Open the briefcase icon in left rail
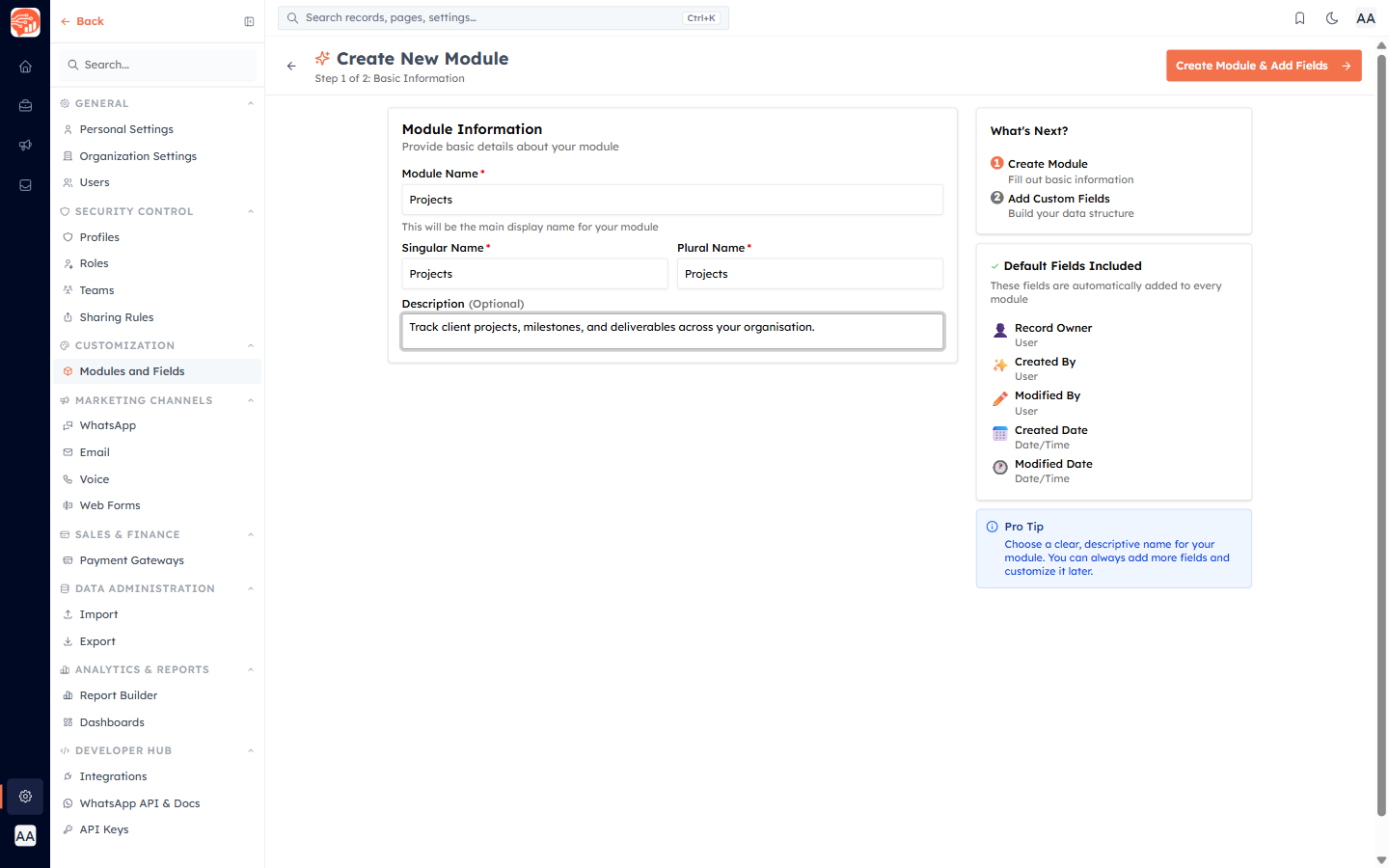This screenshot has width=1389, height=868. [x=25, y=106]
